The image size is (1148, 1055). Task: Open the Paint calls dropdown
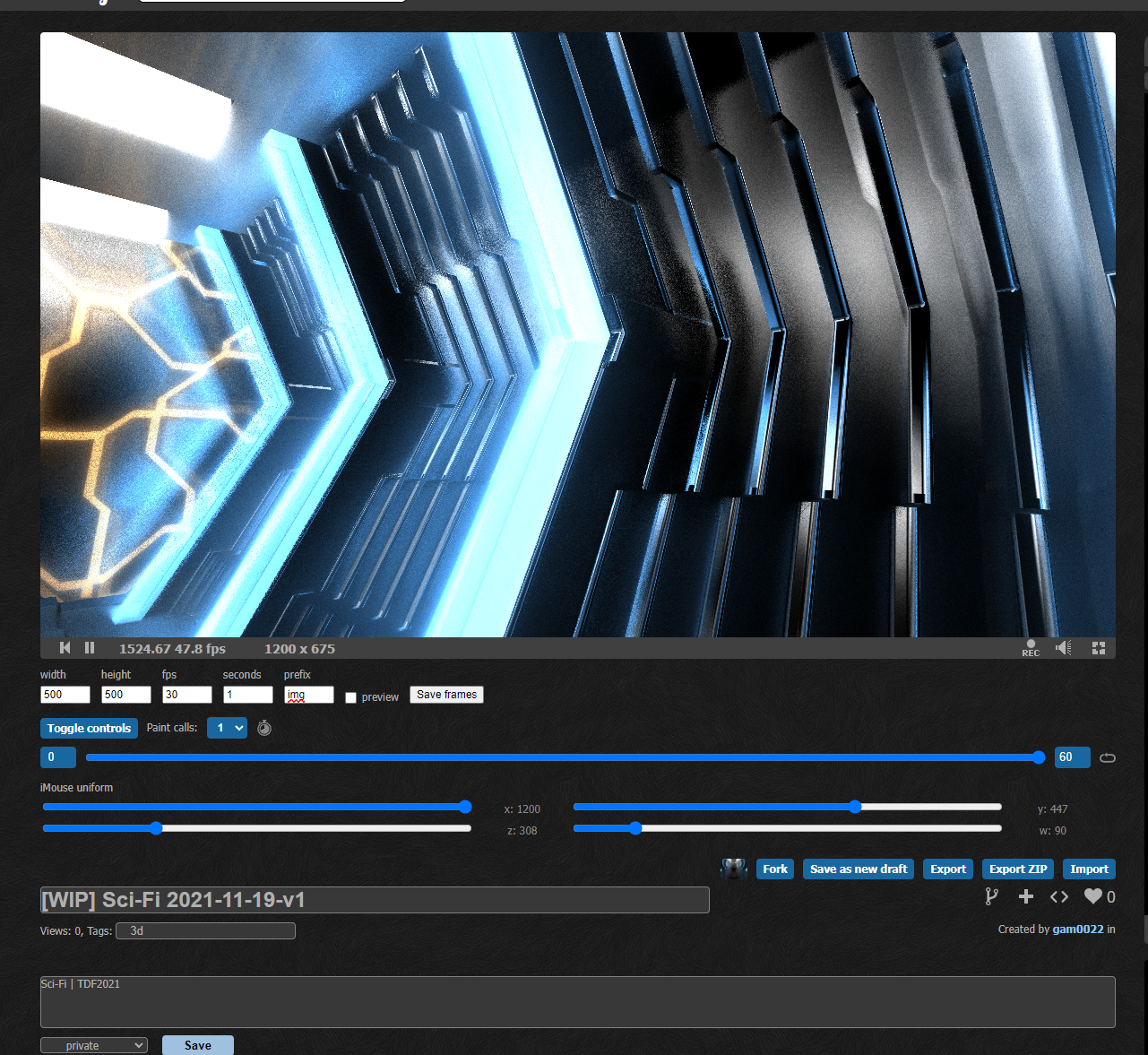coord(227,728)
